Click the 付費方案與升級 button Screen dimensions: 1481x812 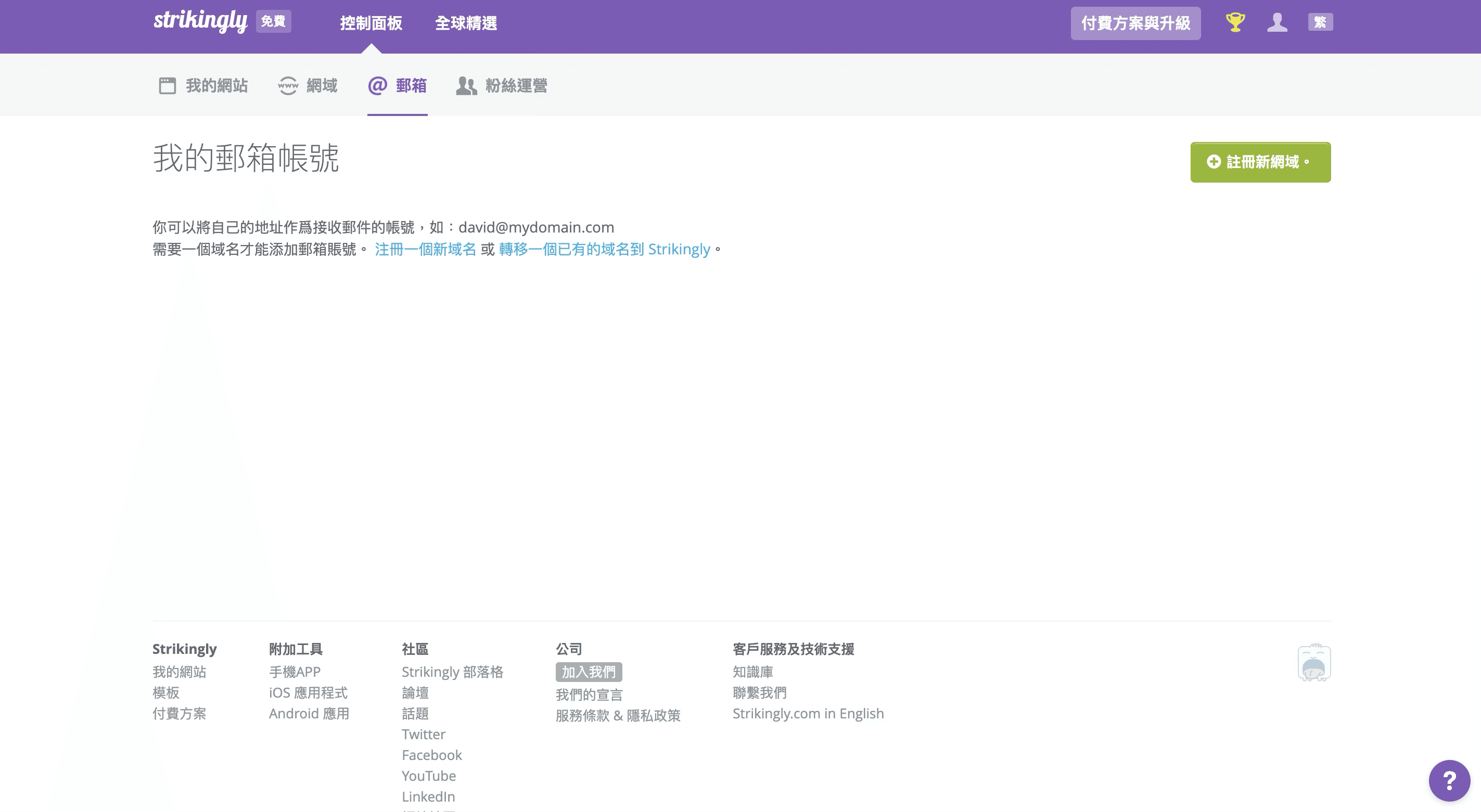tap(1135, 23)
